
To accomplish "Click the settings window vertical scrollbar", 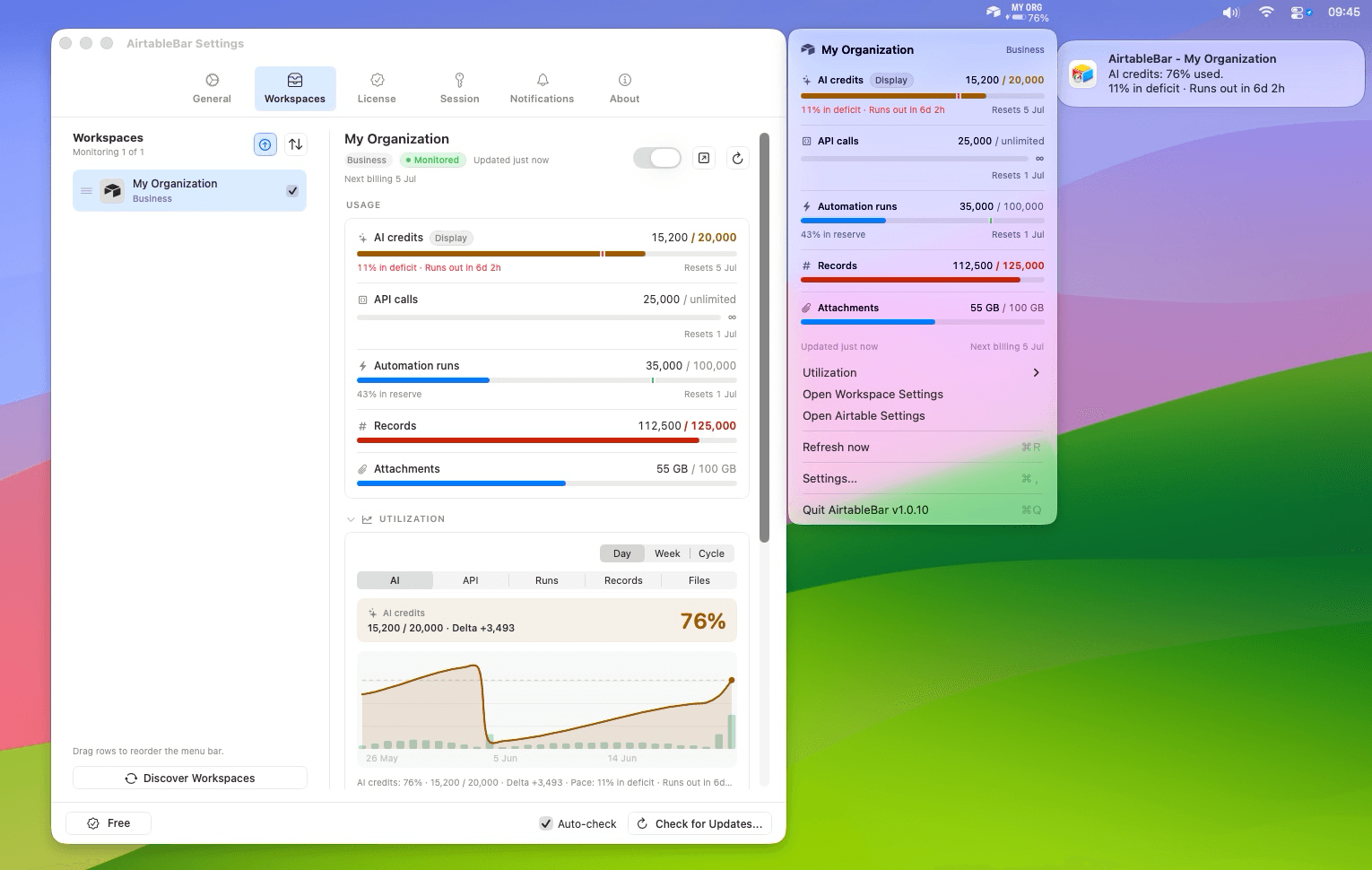I will (x=764, y=337).
